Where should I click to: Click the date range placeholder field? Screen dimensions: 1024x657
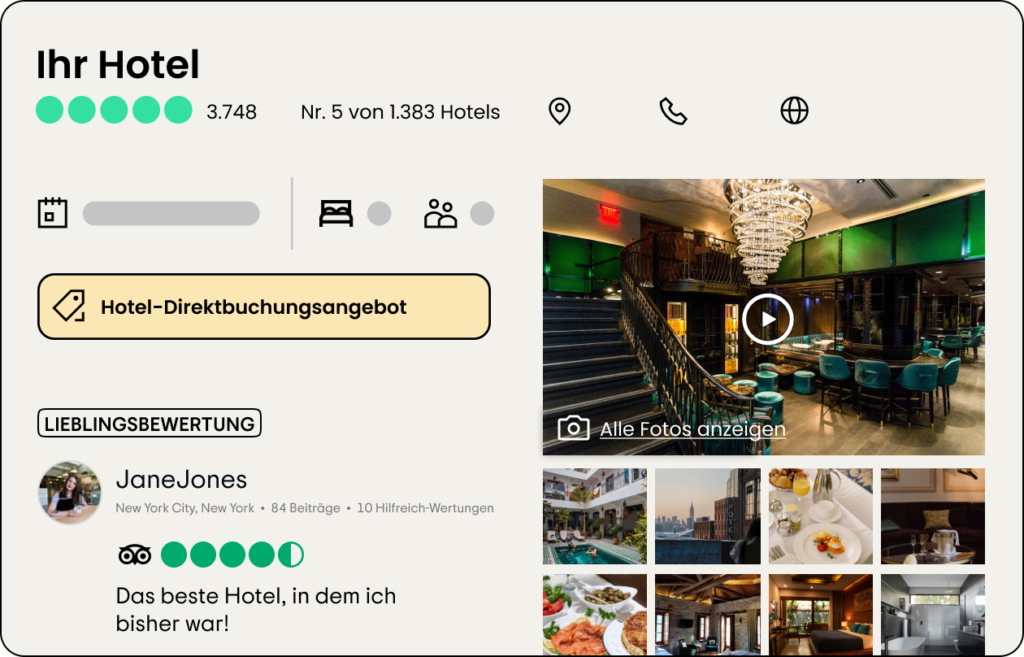coord(171,214)
